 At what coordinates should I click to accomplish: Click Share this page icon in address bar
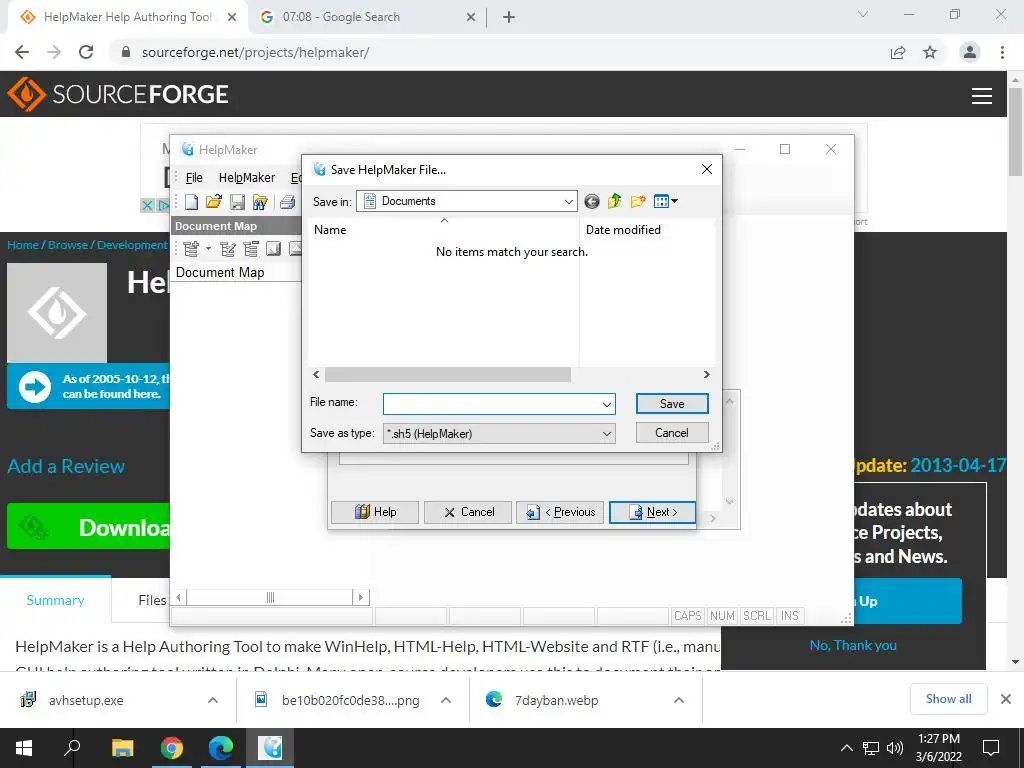(x=898, y=52)
